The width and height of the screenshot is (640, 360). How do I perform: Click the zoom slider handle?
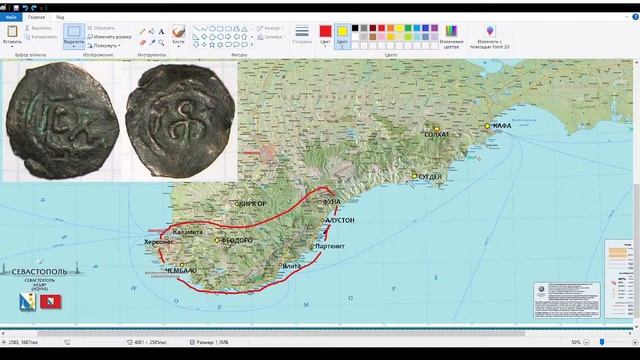click(602, 342)
